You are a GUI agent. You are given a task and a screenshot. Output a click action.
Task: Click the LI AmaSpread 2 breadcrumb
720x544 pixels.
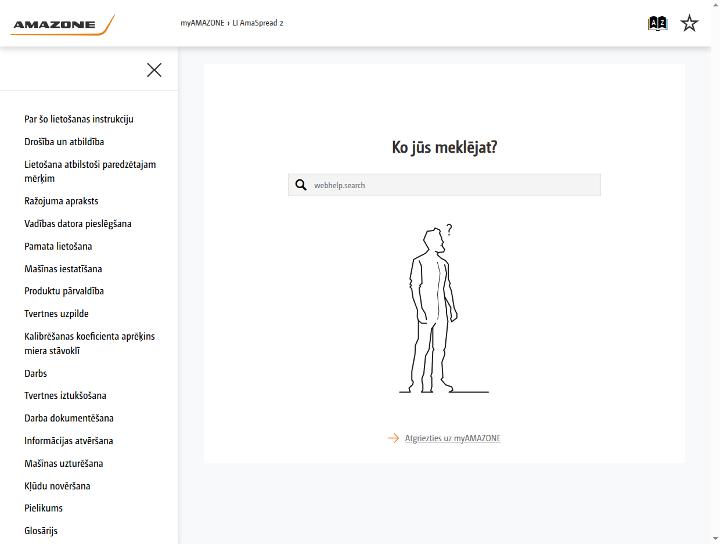coord(258,23)
